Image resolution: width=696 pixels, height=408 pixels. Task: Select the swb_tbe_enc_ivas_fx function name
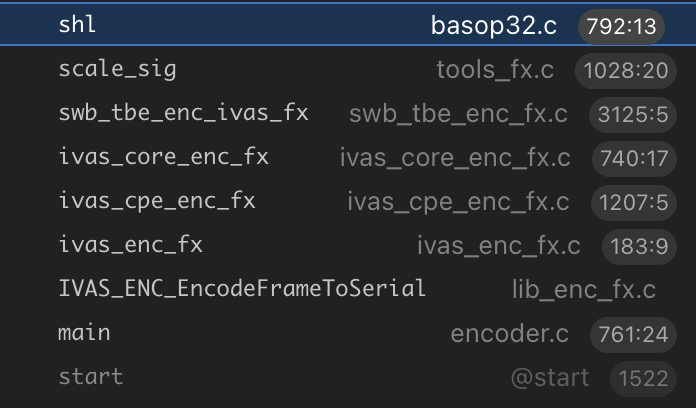coord(183,113)
